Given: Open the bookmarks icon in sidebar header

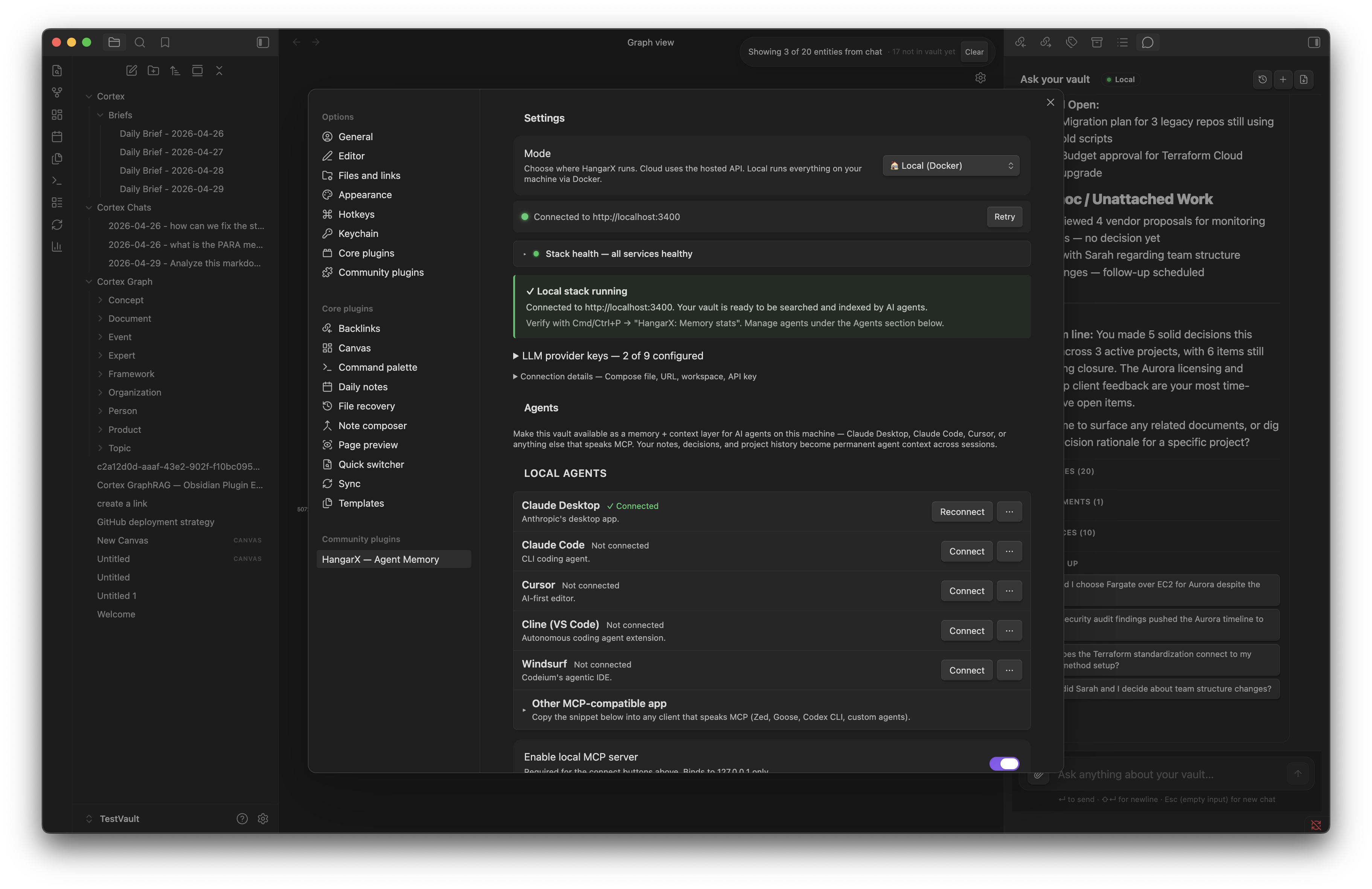Looking at the screenshot, I should point(165,42).
